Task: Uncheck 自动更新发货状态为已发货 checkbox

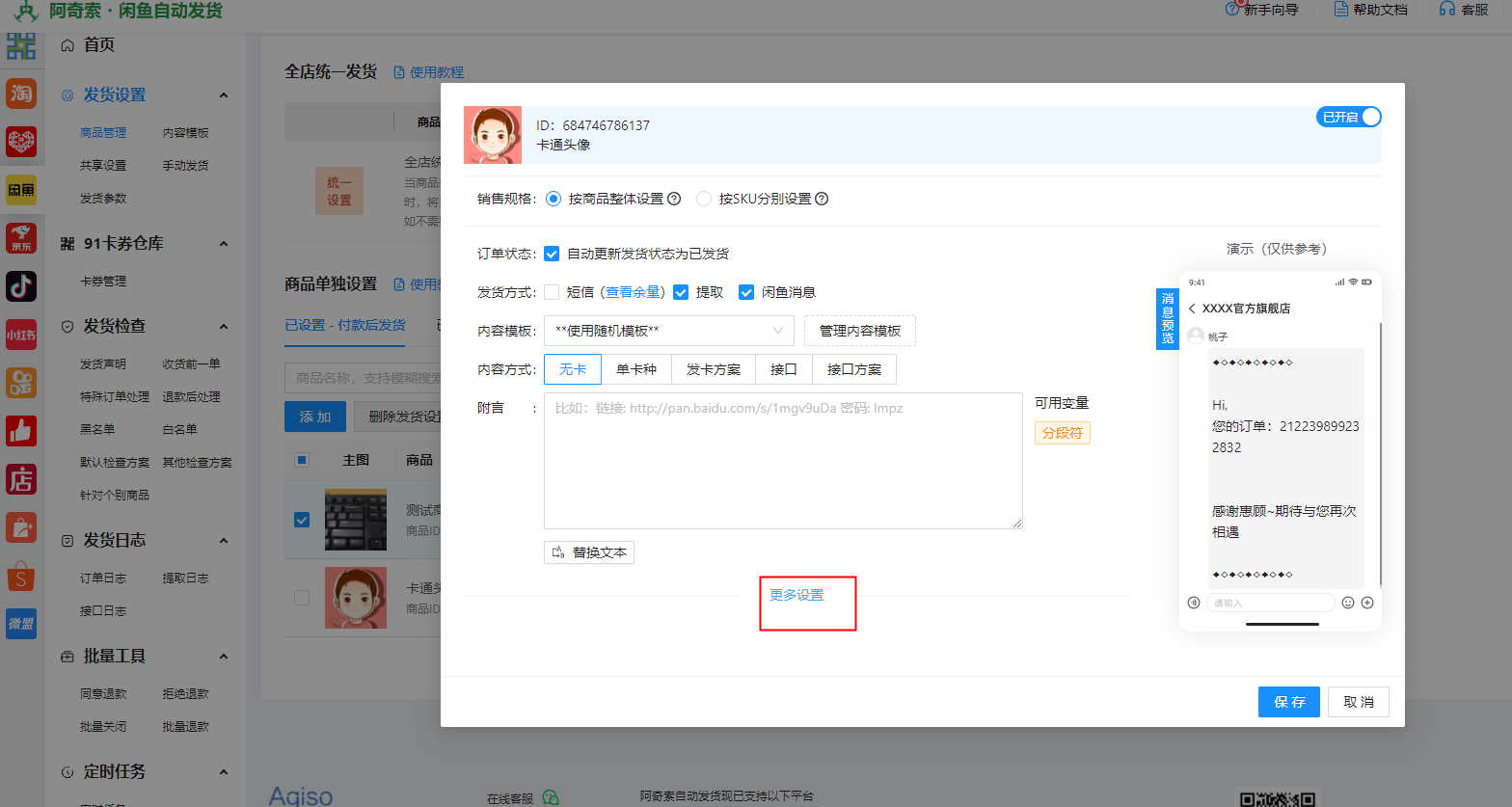Action: (552, 254)
